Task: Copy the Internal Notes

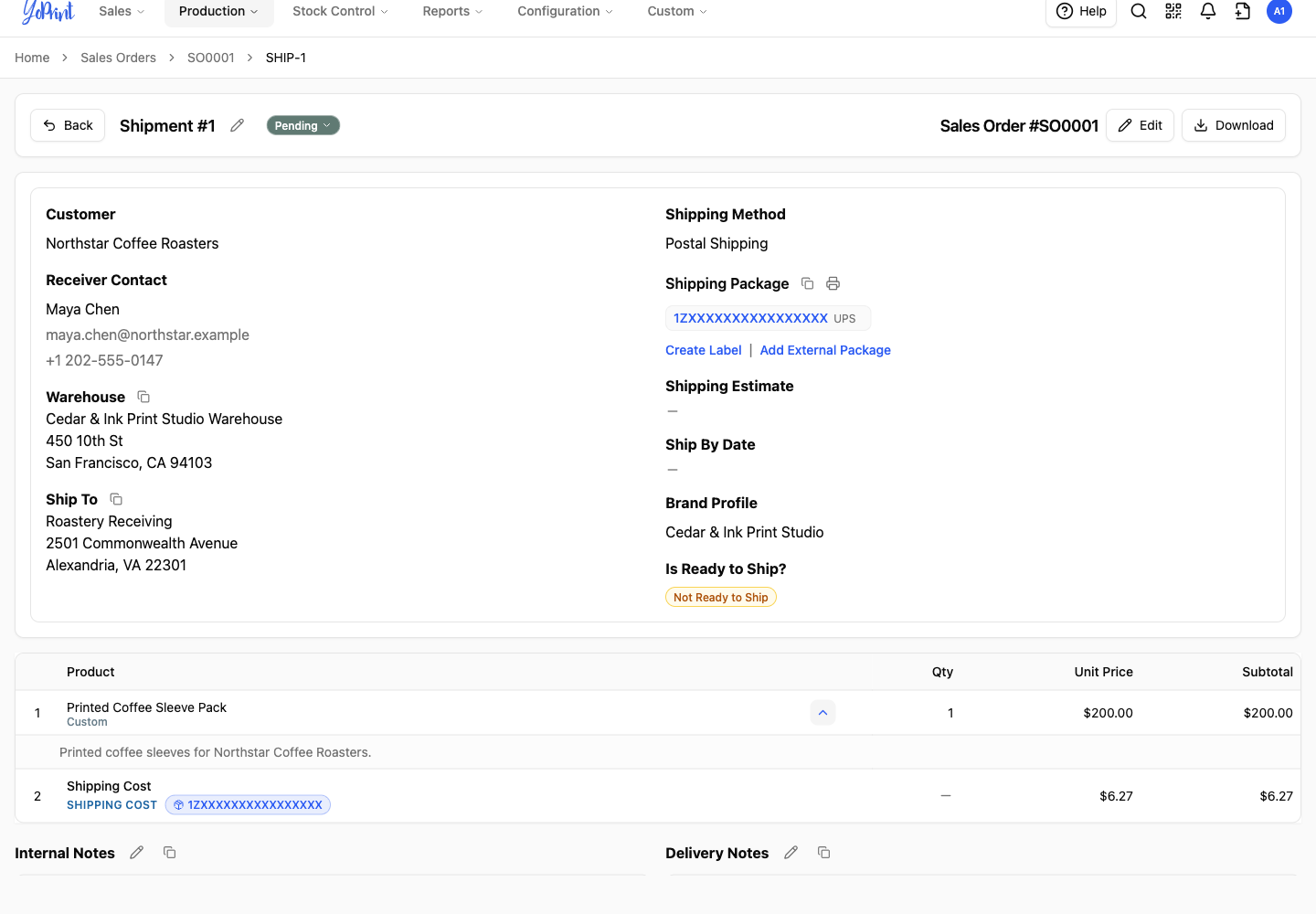Action: pyautogui.click(x=169, y=853)
